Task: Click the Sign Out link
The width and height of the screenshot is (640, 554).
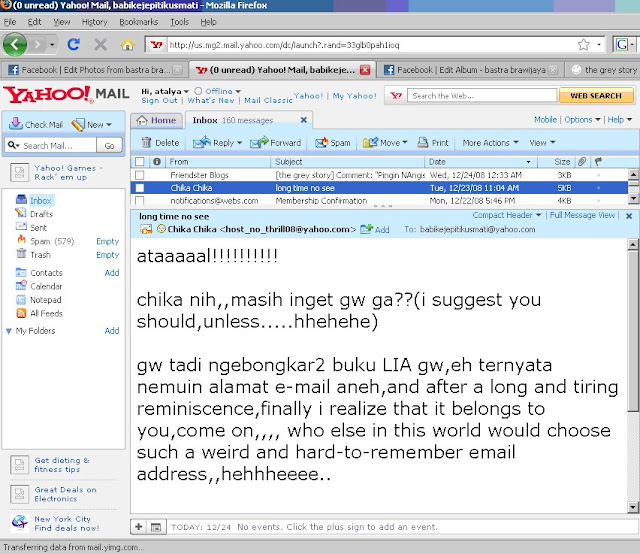Action: (159, 100)
